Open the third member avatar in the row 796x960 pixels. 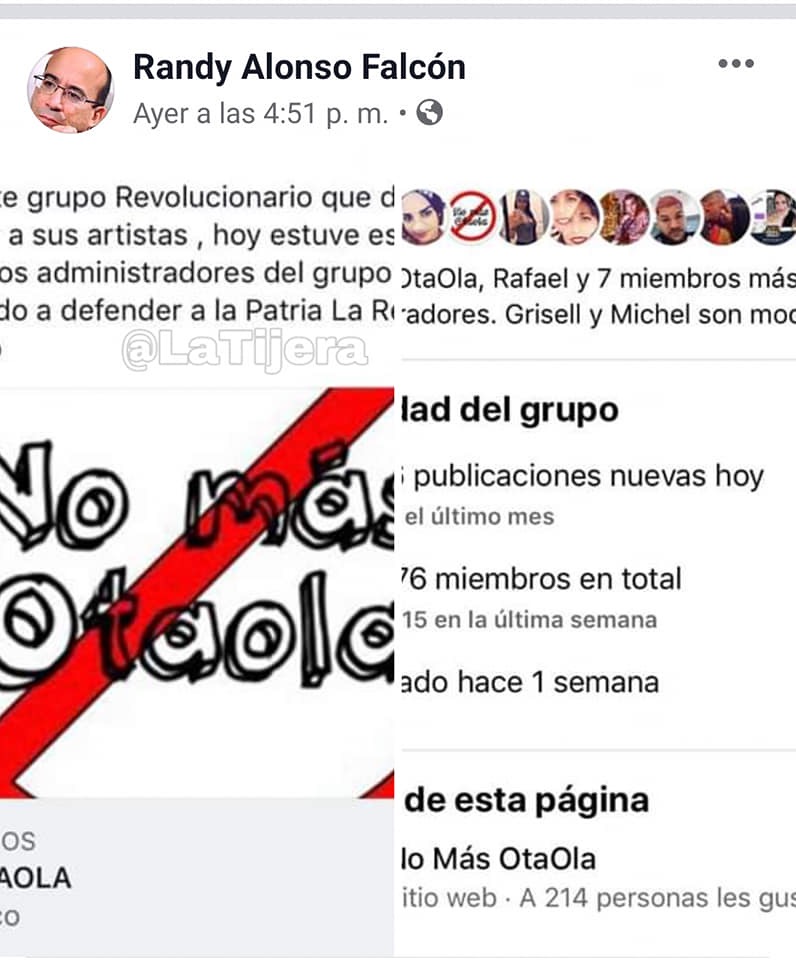[x=522, y=217]
